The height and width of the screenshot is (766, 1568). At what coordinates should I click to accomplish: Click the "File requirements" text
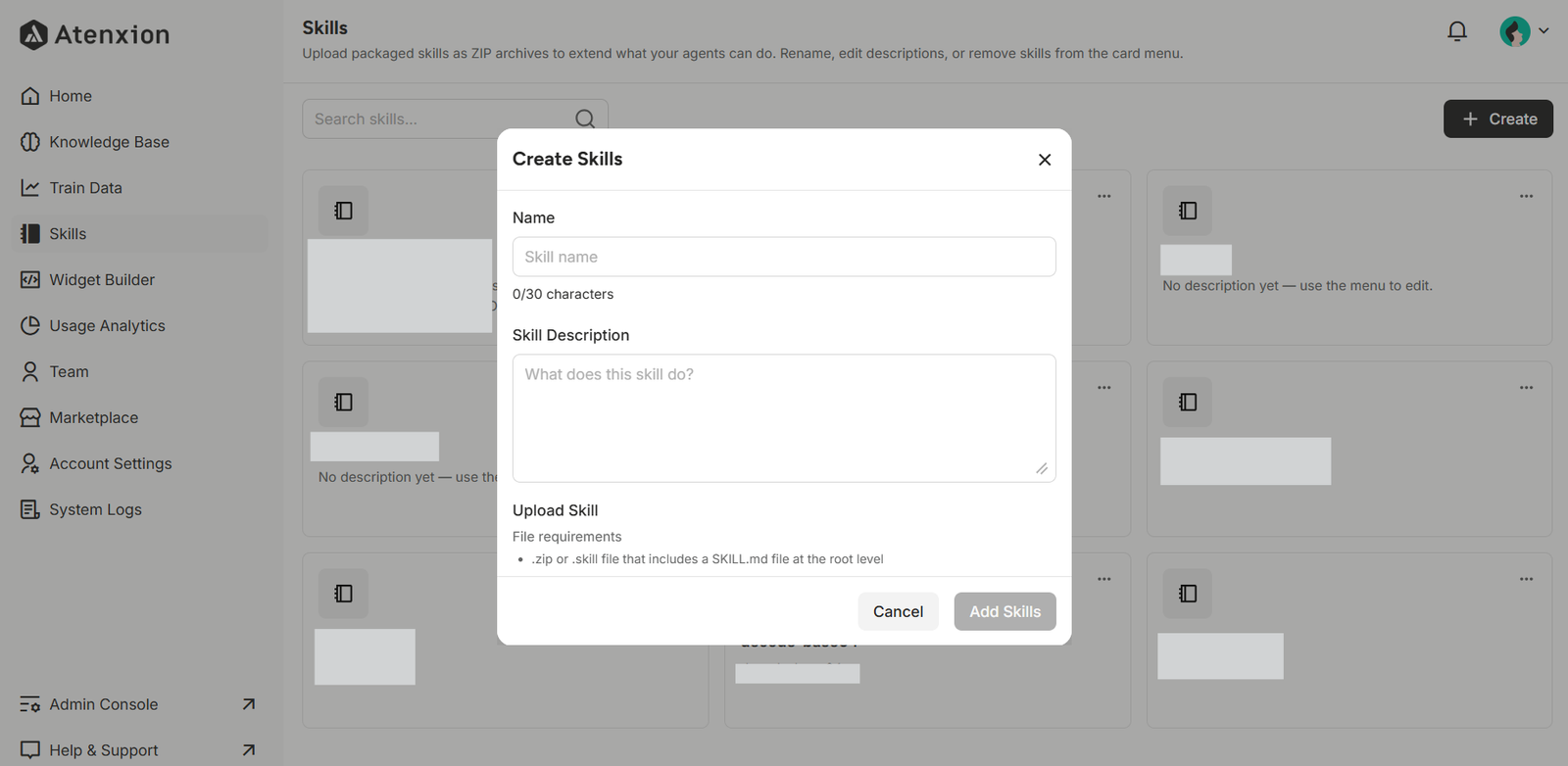tap(566, 537)
